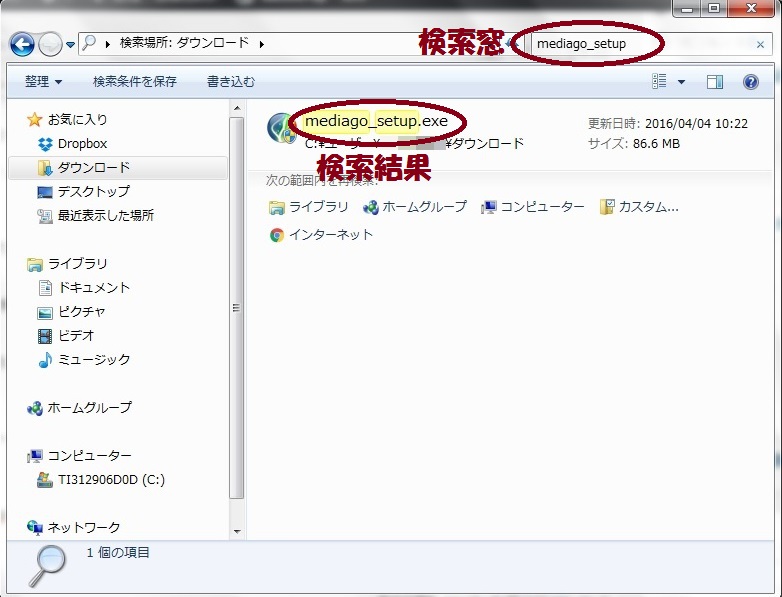782x597 pixels.
Task: Select ネットワーク in navigation pane
Action: point(84,528)
